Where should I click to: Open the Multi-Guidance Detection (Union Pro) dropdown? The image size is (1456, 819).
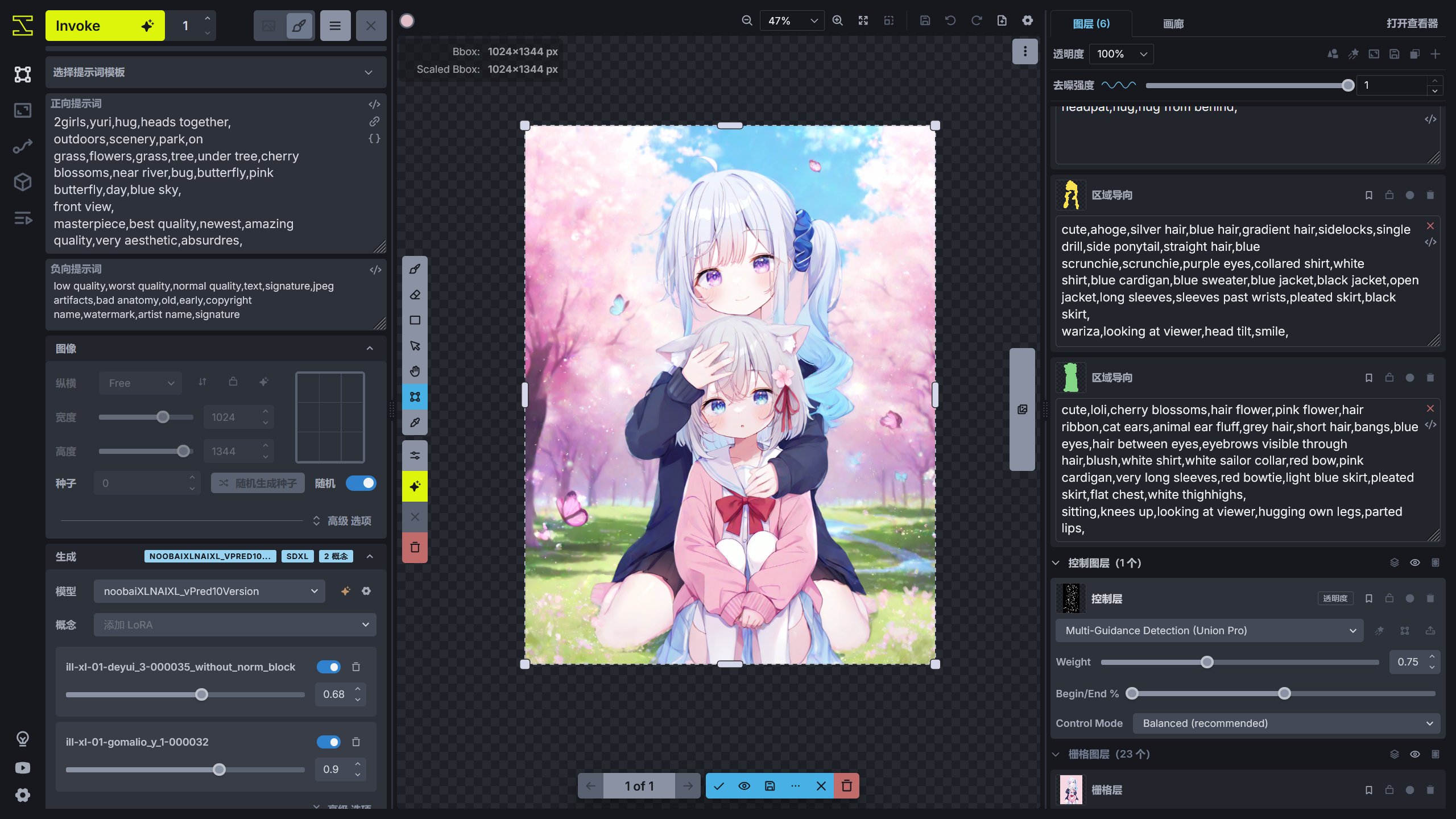pyautogui.click(x=1209, y=630)
